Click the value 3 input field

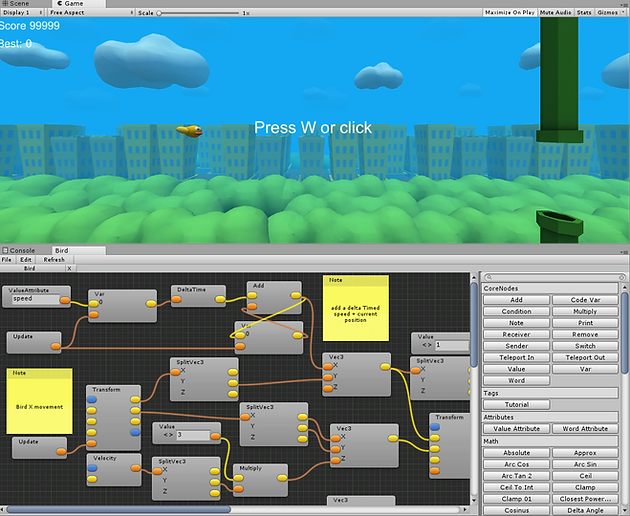coord(193,435)
